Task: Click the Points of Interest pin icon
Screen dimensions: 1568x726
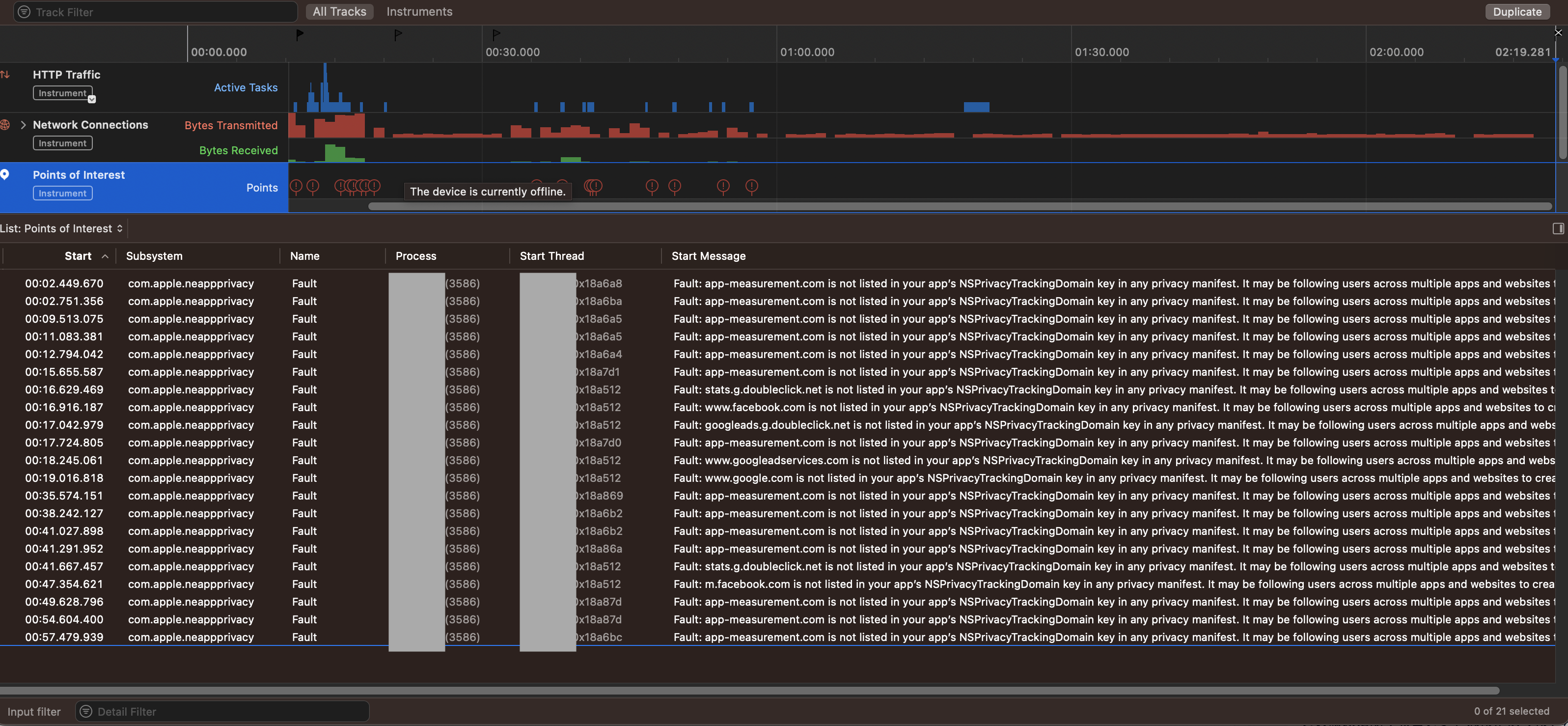Action: [x=5, y=175]
